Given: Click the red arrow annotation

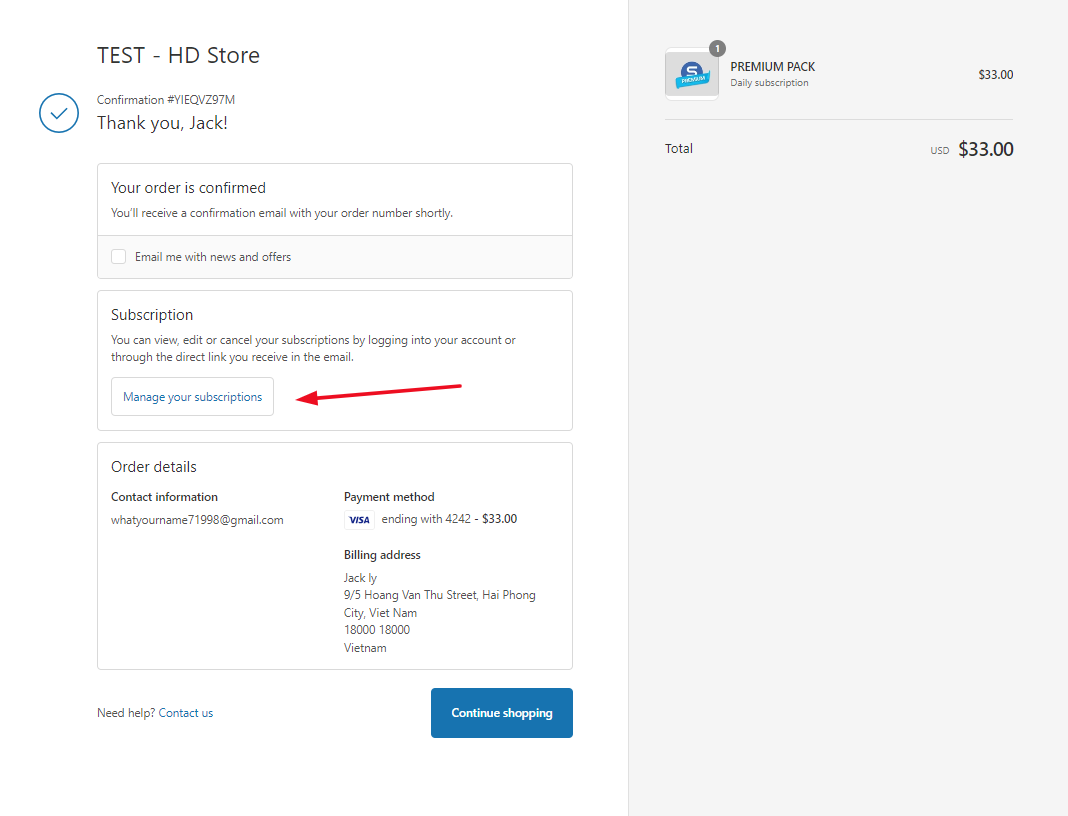Looking at the screenshot, I should (x=380, y=392).
